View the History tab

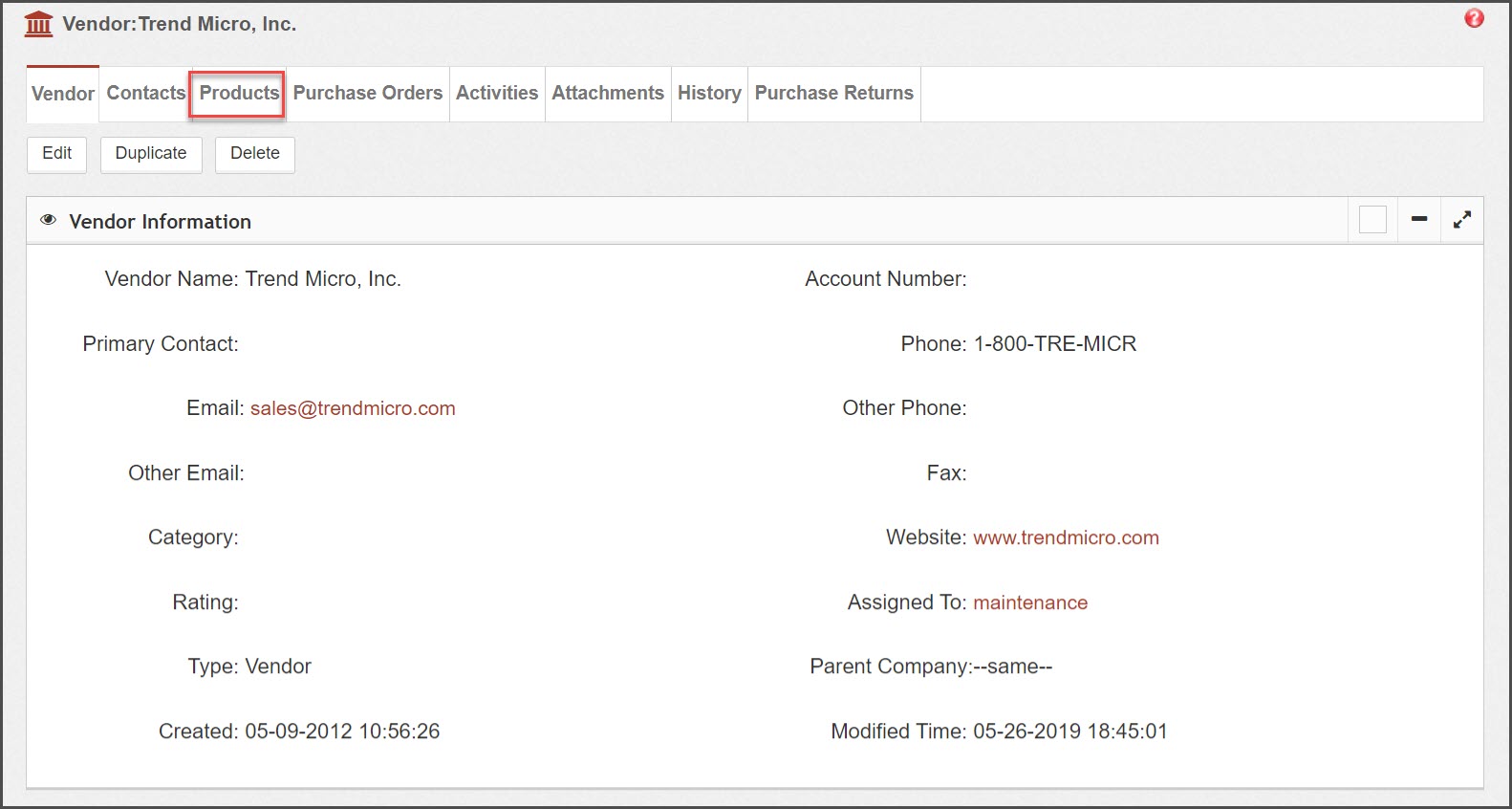point(709,93)
